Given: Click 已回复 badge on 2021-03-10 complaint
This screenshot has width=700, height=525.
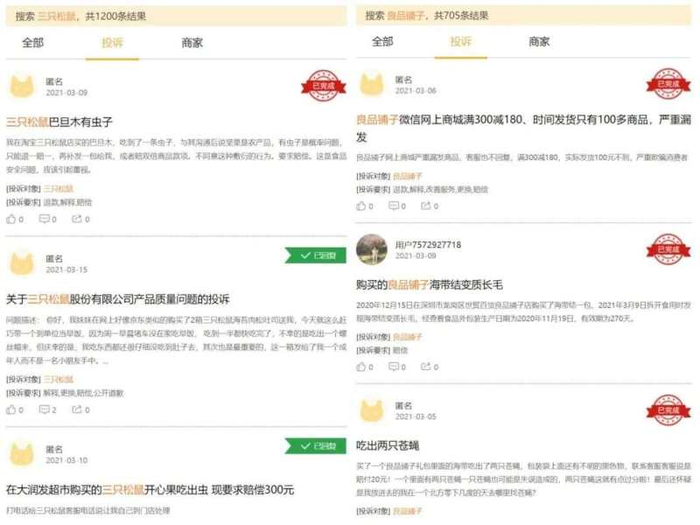Looking at the screenshot, I should 316,446.
